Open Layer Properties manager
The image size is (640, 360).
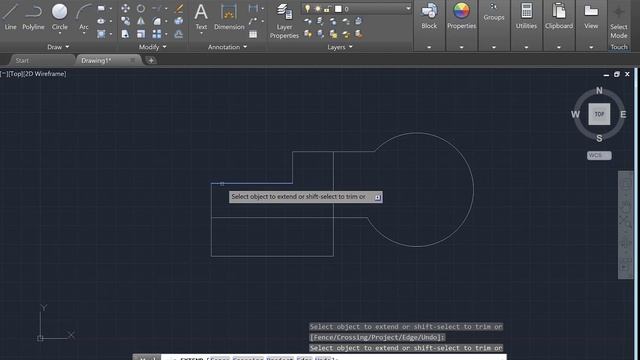click(x=284, y=20)
